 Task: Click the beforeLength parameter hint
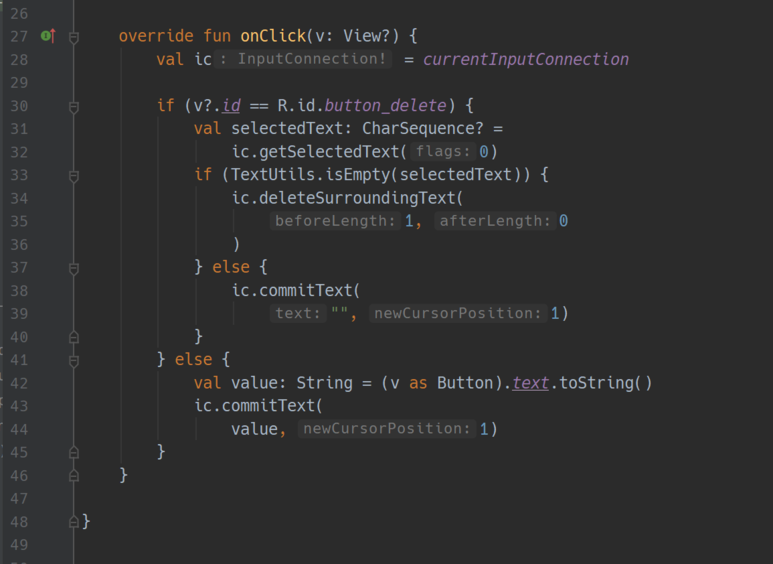[x=335, y=221]
